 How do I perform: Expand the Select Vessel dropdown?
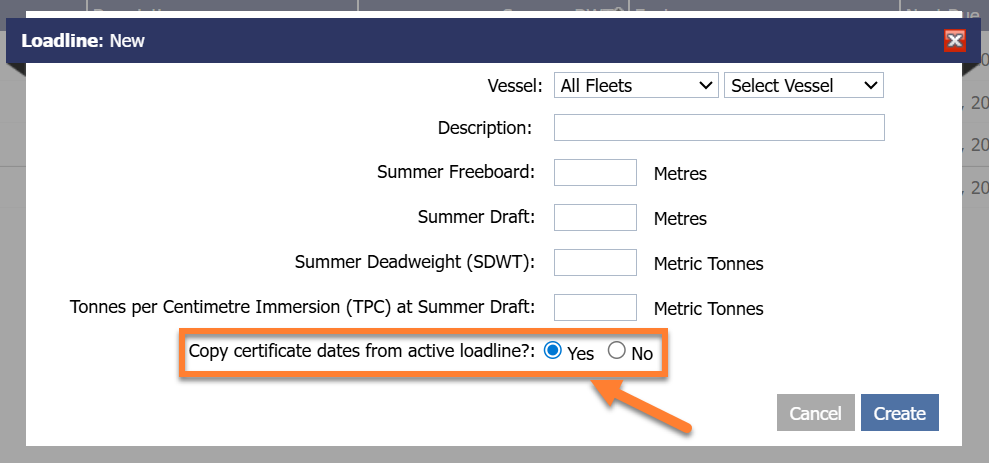[803, 86]
